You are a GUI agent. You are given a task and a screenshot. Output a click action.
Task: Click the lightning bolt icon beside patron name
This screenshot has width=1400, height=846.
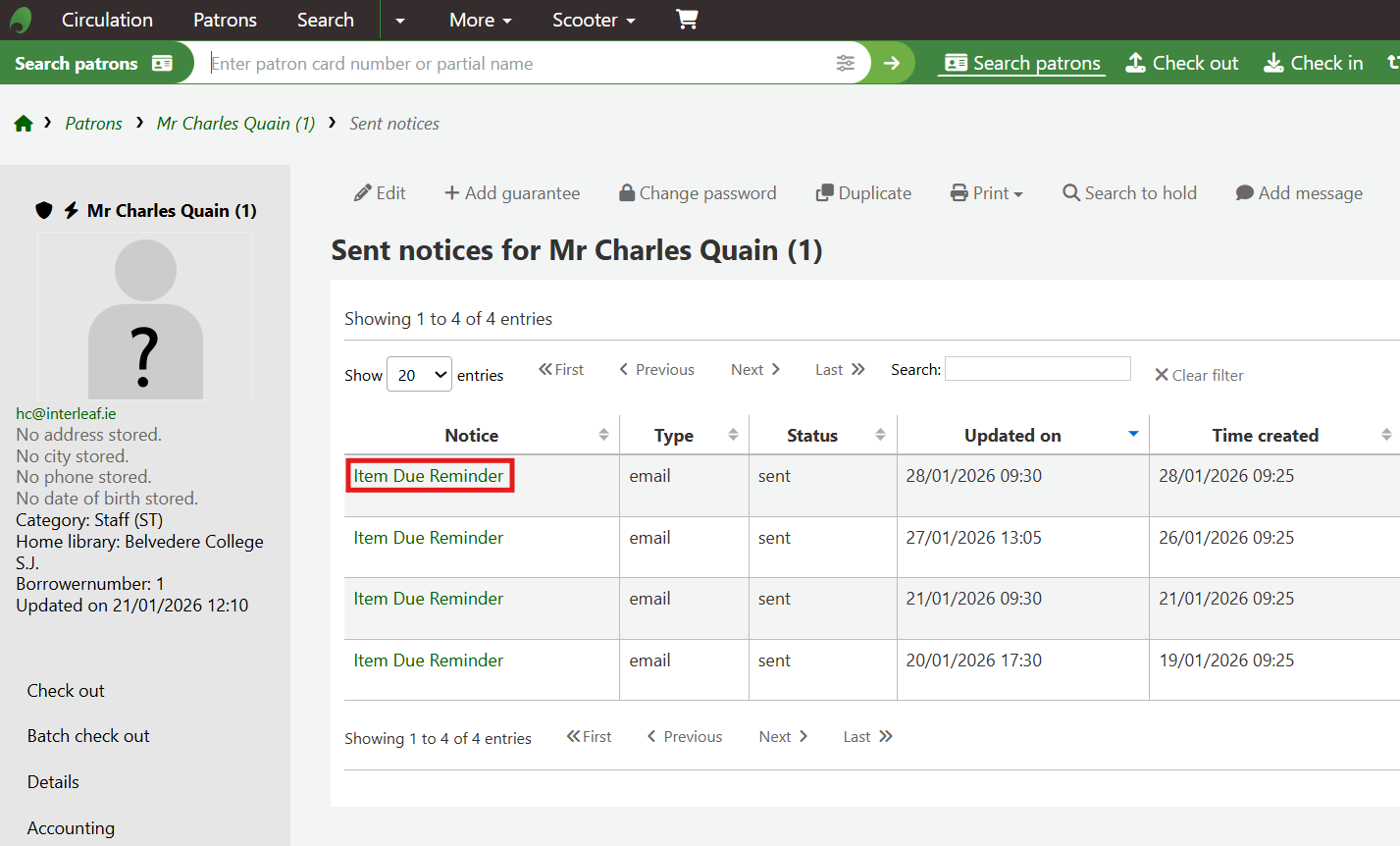pyautogui.click(x=71, y=210)
